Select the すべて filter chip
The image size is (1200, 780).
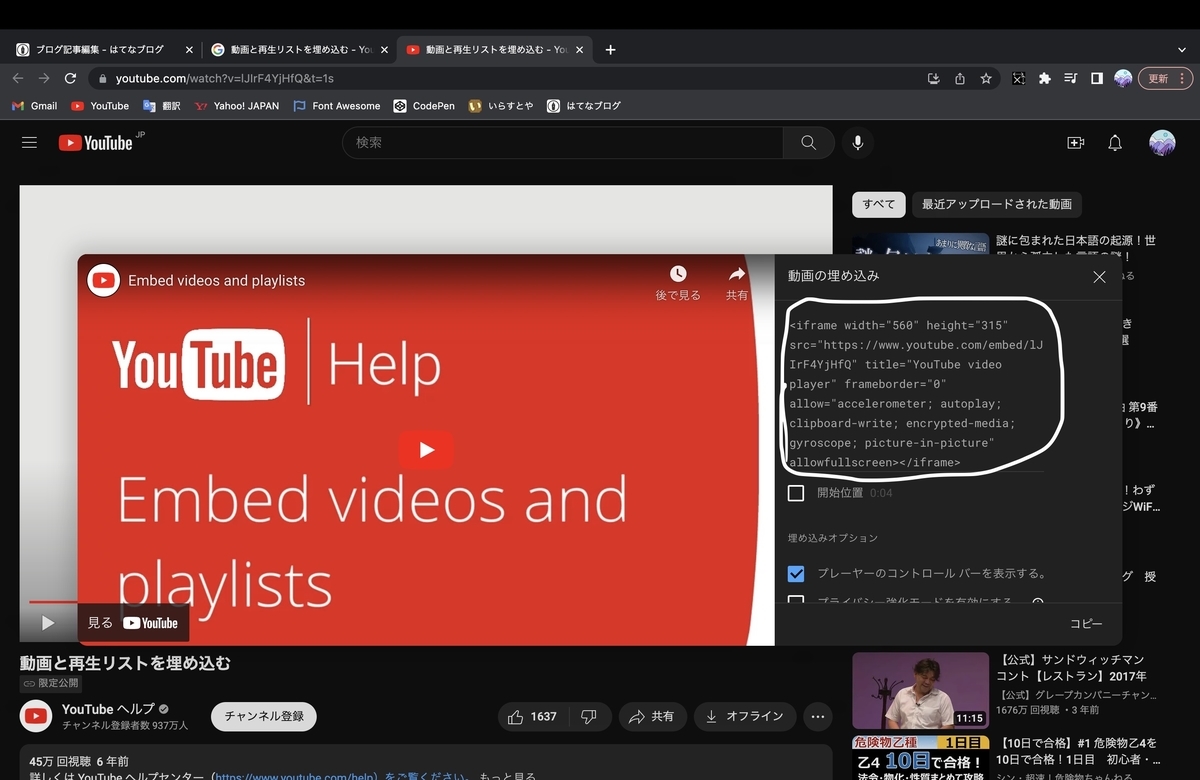879,204
